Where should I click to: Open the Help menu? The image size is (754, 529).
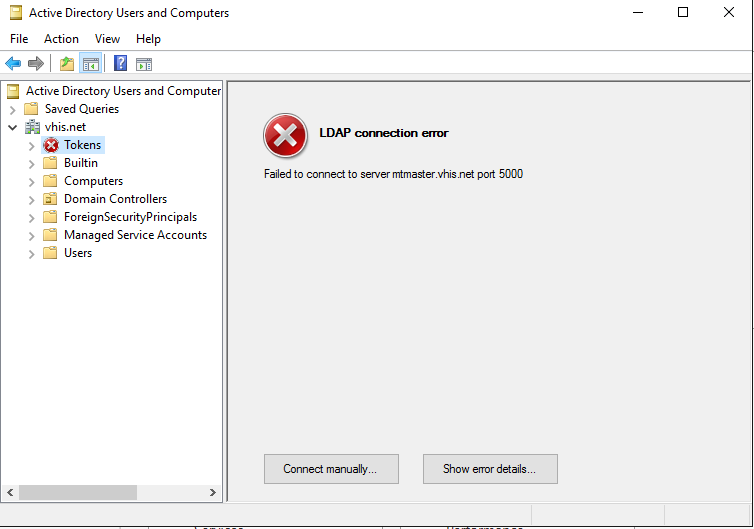click(x=148, y=39)
